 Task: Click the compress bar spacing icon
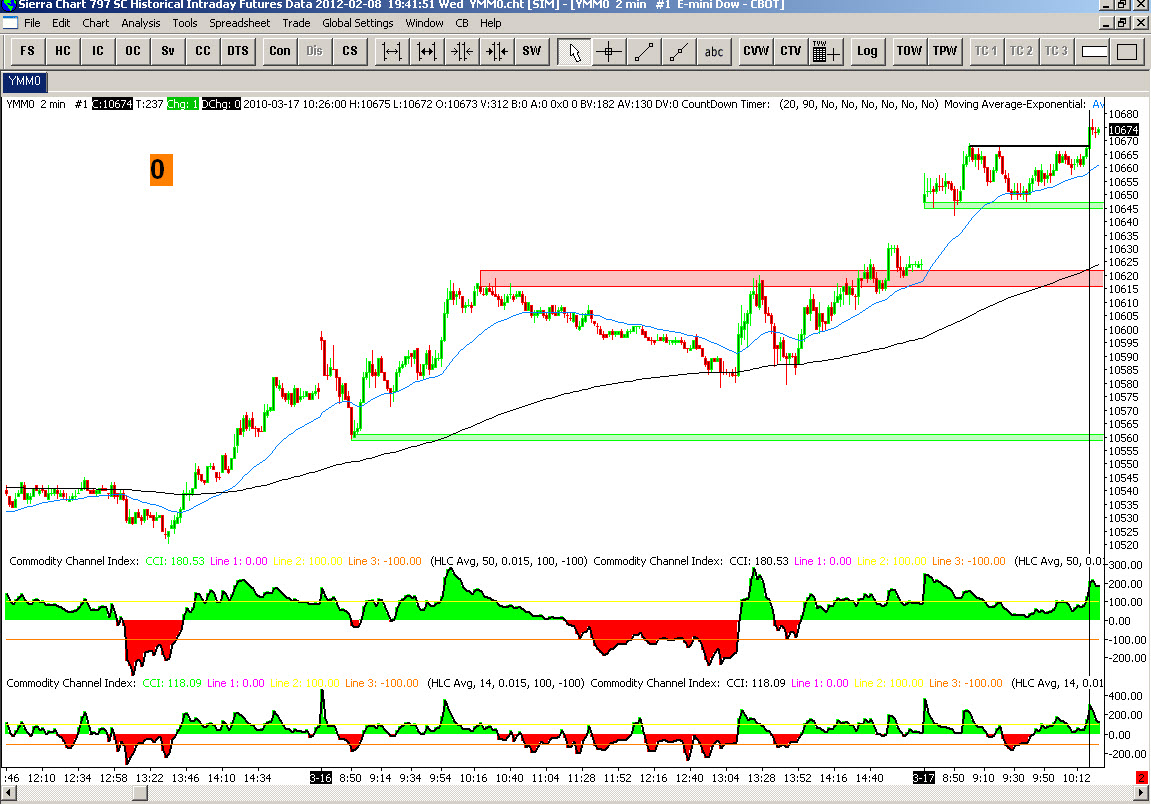pyautogui.click(x=462, y=51)
